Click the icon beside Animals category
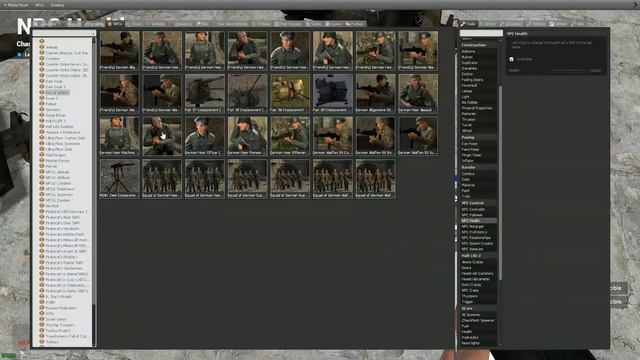This screenshot has height=360, width=640. tap(42, 47)
